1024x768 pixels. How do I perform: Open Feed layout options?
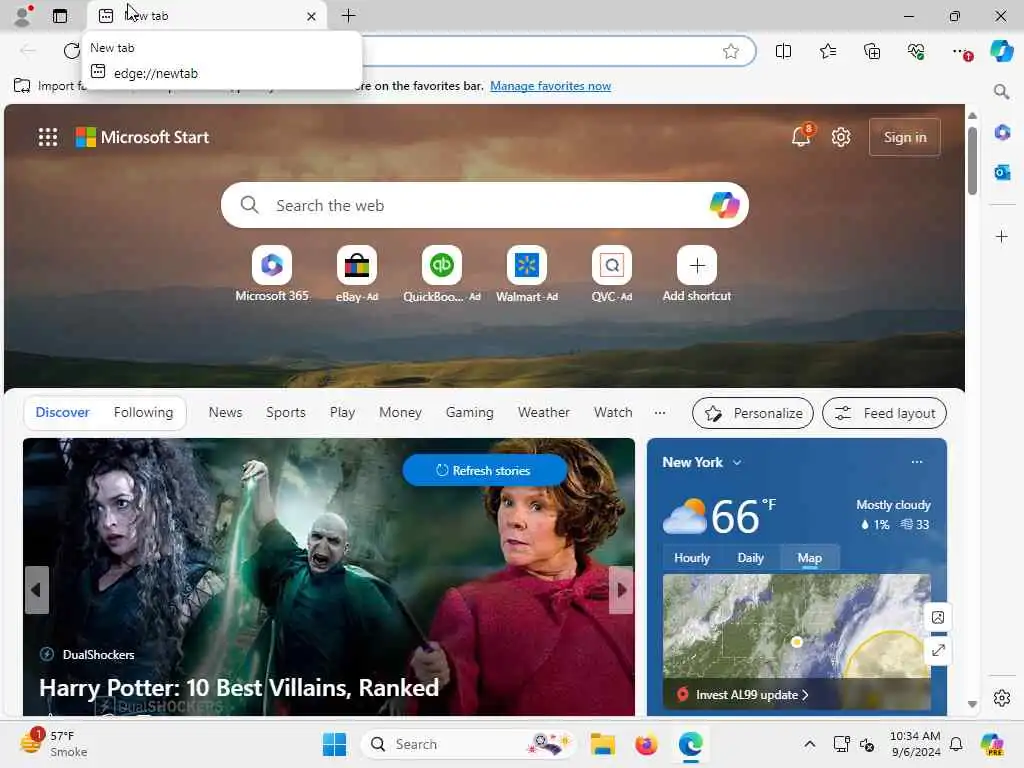[x=884, y=413]
